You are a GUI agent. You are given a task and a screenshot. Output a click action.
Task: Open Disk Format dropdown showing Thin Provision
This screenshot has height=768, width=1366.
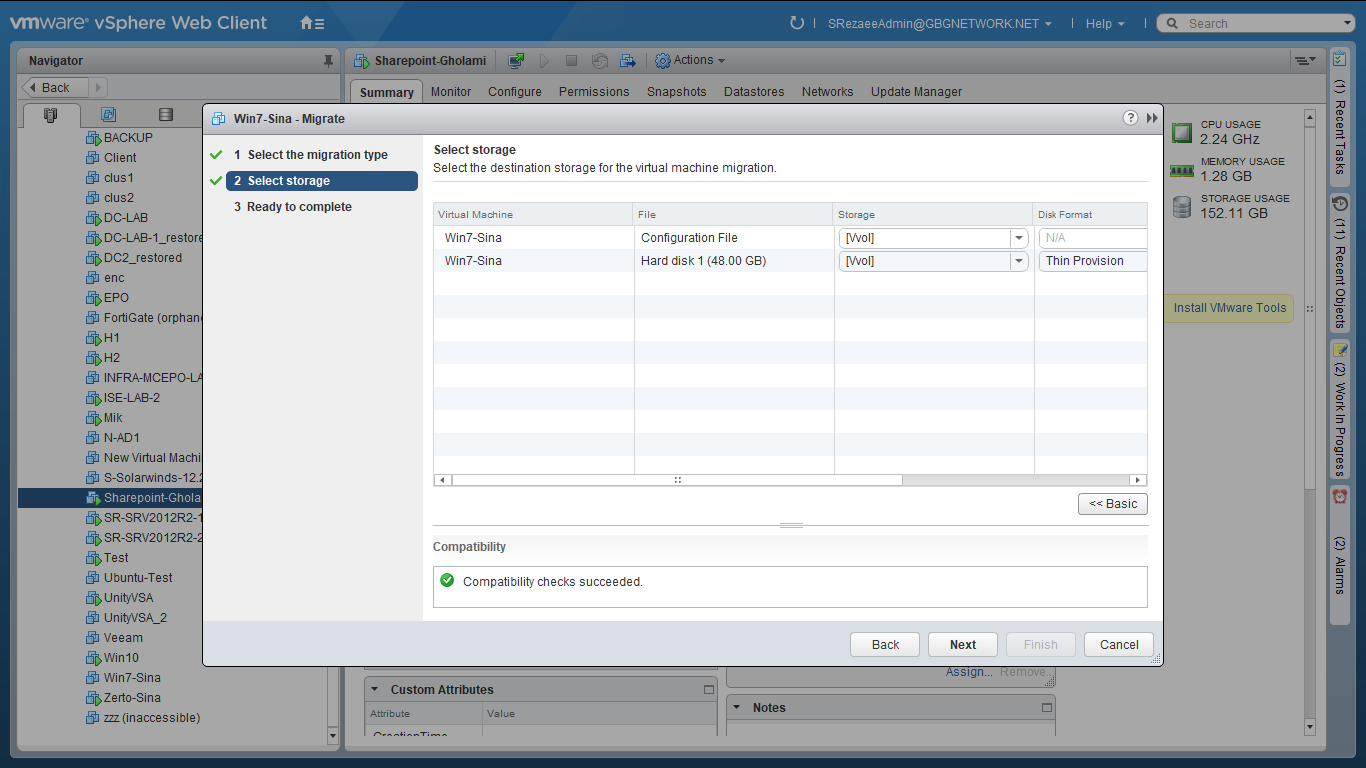[x=1093, y=261]
